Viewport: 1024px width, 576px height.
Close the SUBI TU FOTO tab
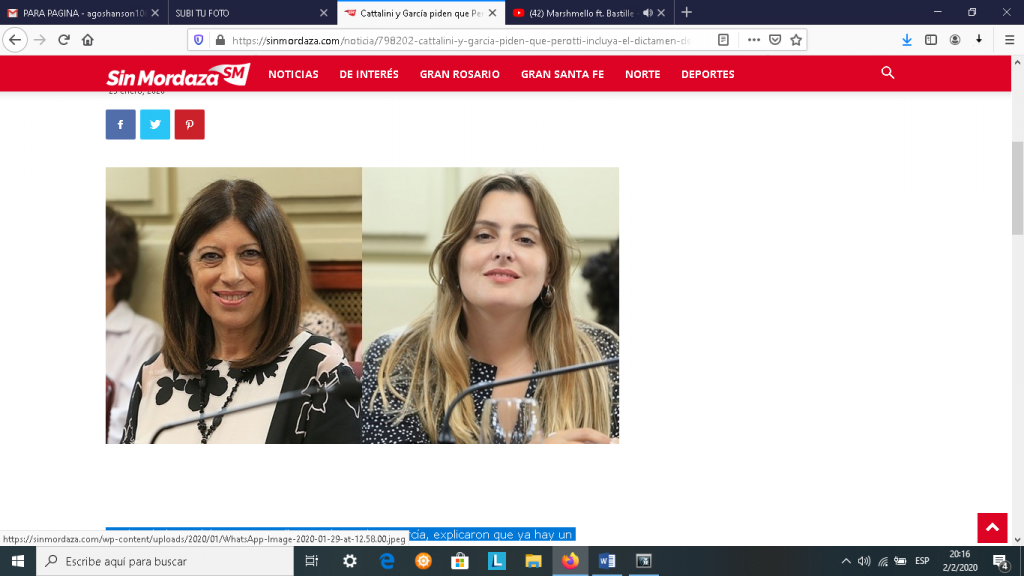pyautogui.click(x=323, y=12)
